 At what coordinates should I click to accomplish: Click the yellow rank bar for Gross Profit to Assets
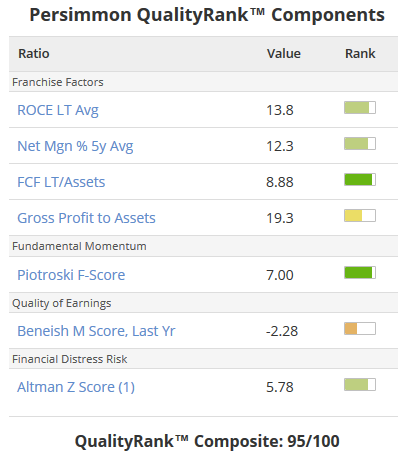[360, 216]
